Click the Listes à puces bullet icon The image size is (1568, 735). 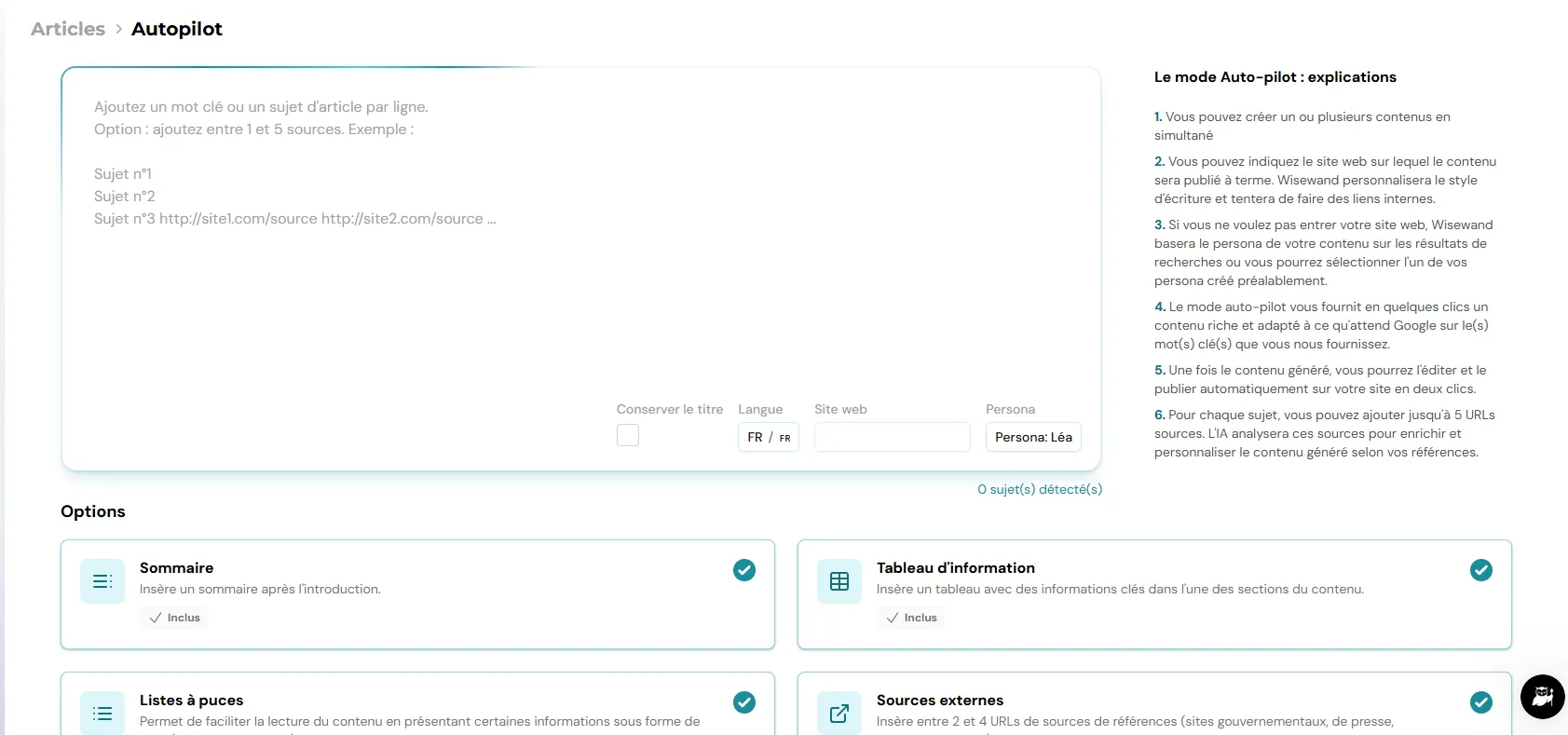point(102,713)
